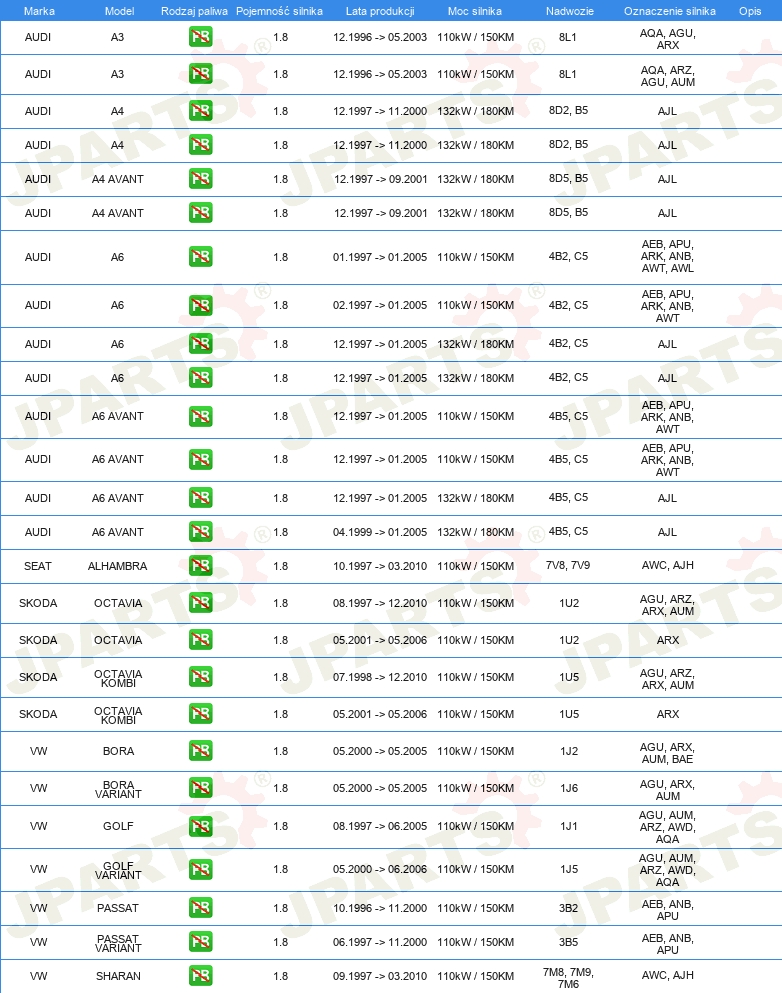
Task: Select date range 10.1997 -> 03.2010
Action: [x=380, y=566]
